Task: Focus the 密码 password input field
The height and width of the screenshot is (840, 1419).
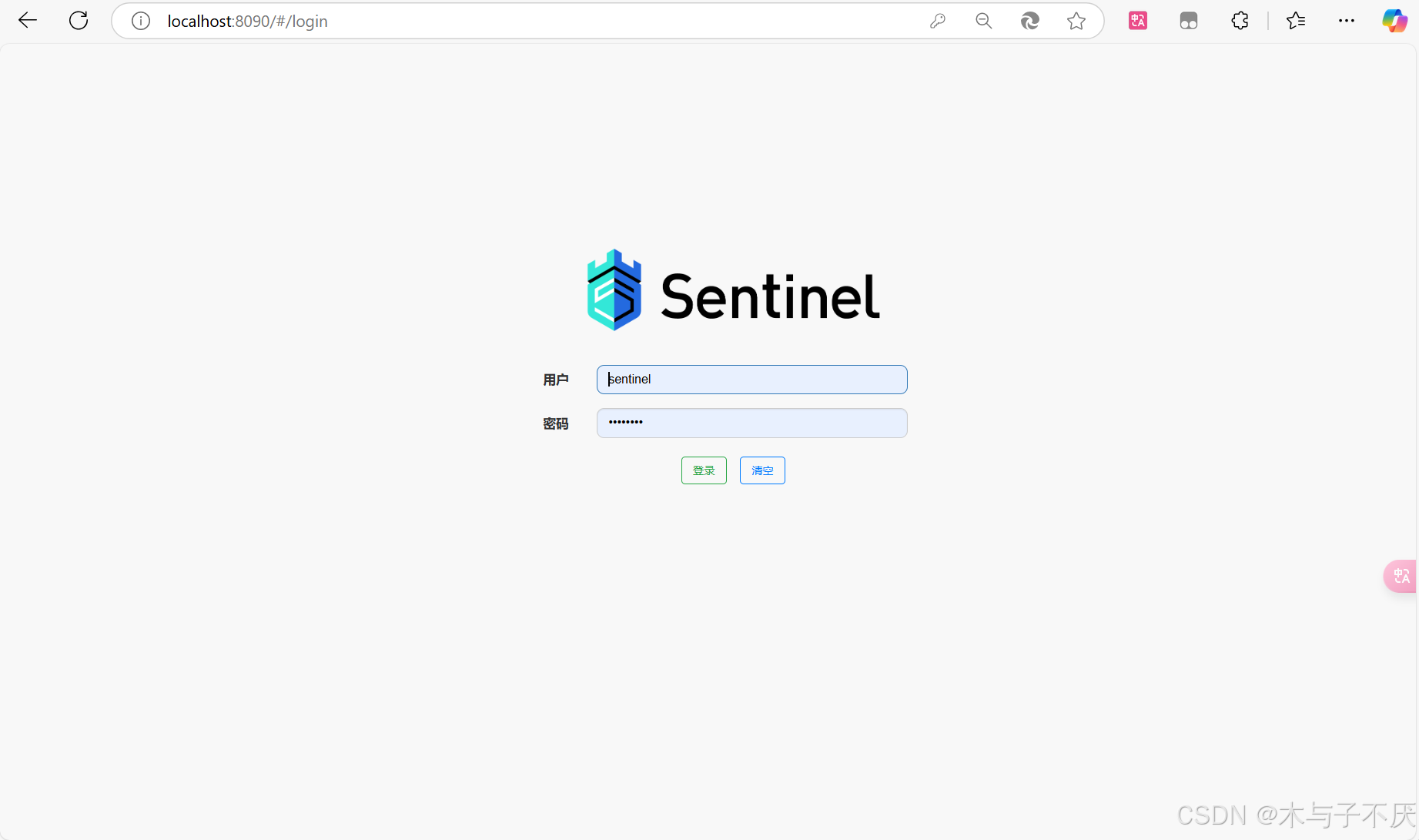Action: coord(751,423)
